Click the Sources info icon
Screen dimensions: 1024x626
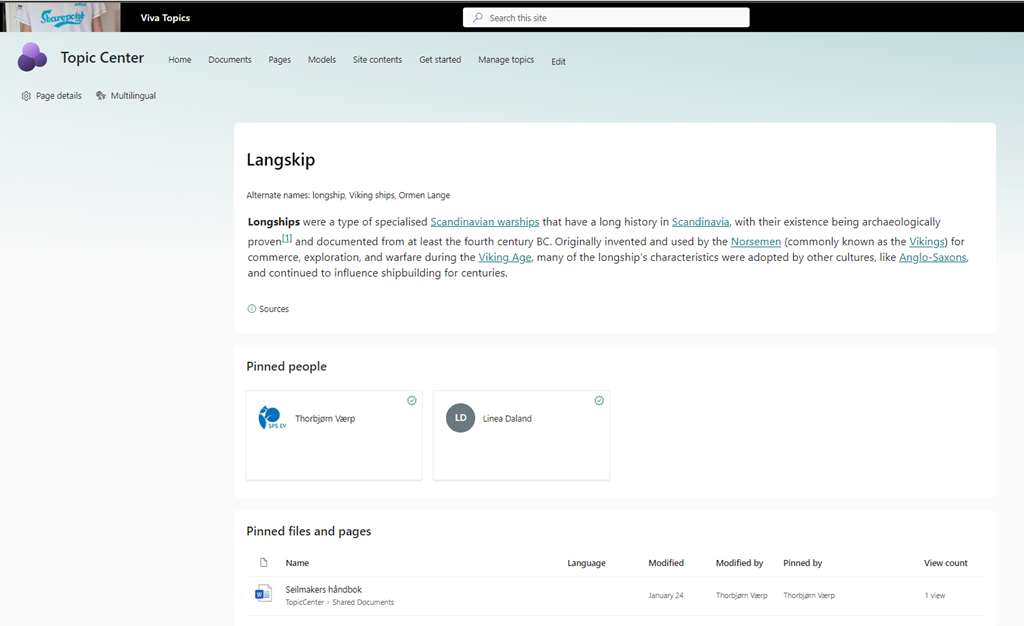click(251, 309)
